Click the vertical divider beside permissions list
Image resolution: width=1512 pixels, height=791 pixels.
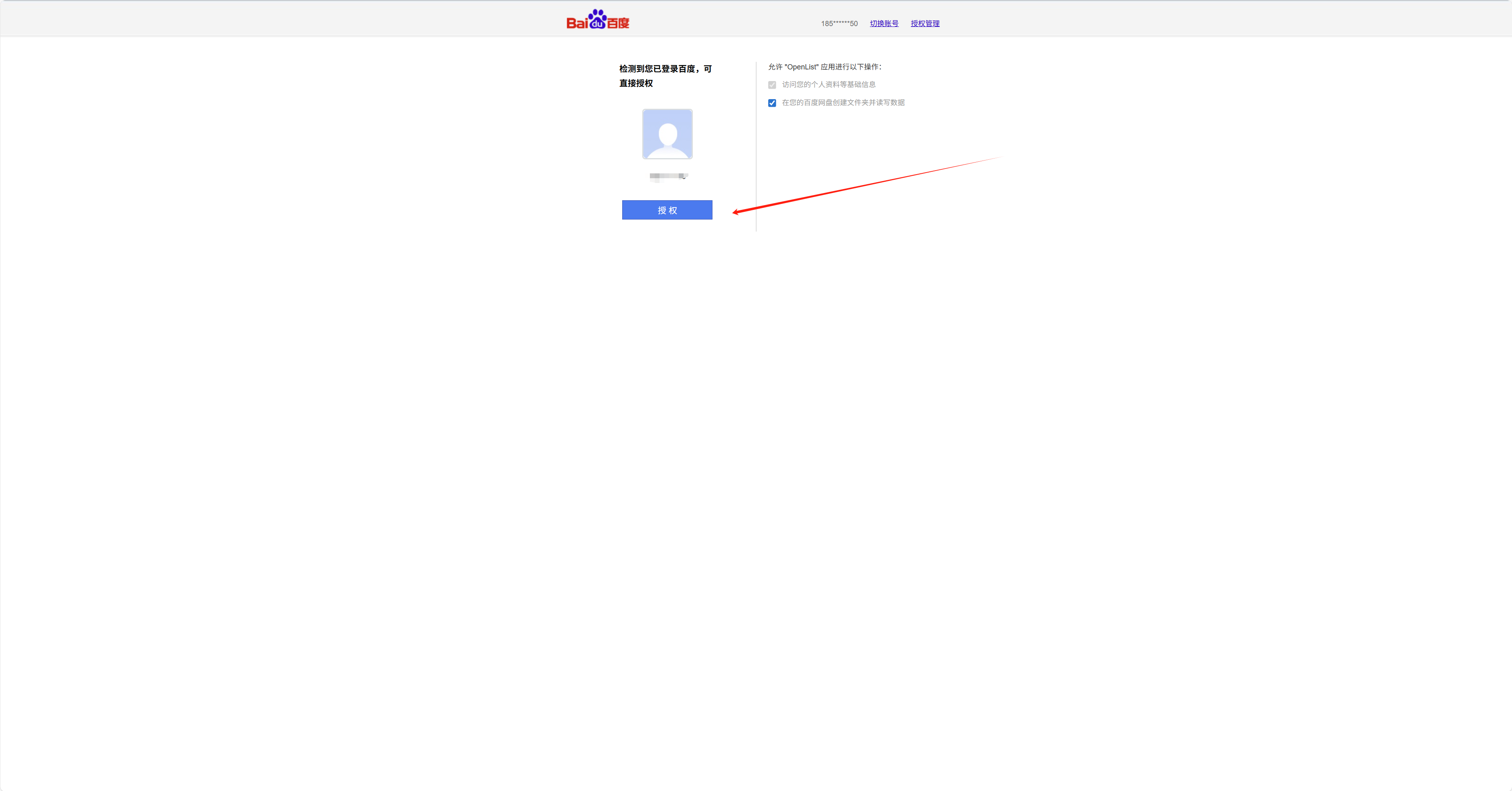coord(756,147)
